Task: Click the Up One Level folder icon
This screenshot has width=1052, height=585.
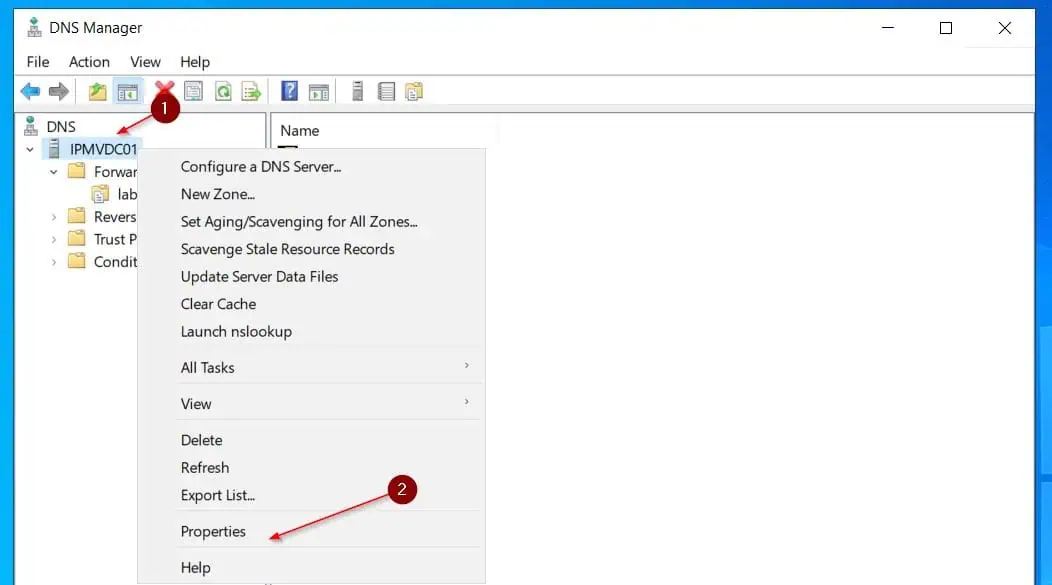Action: coord(97,91)
